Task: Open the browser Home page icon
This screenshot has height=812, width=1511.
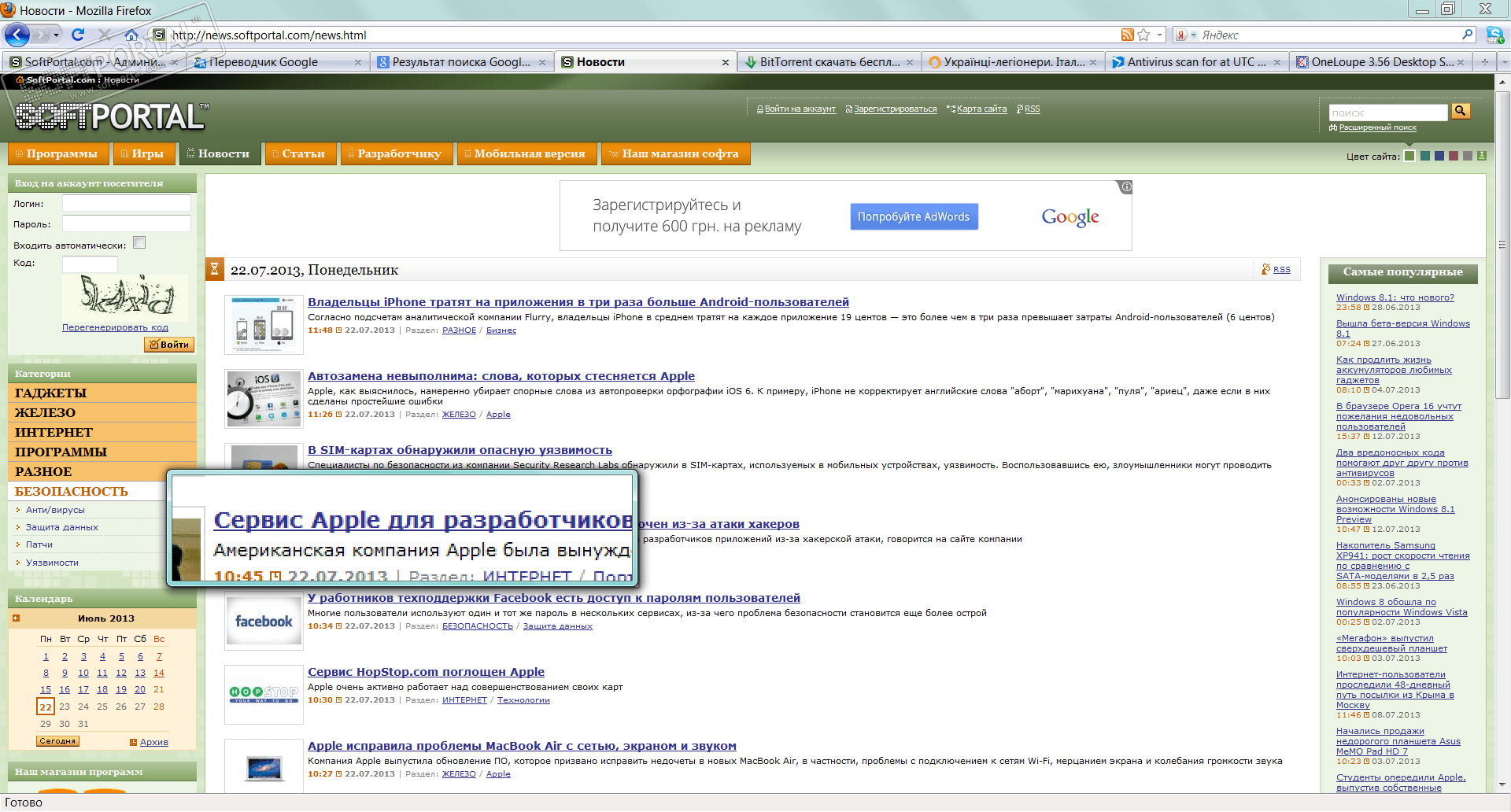Action: point(131,35)
